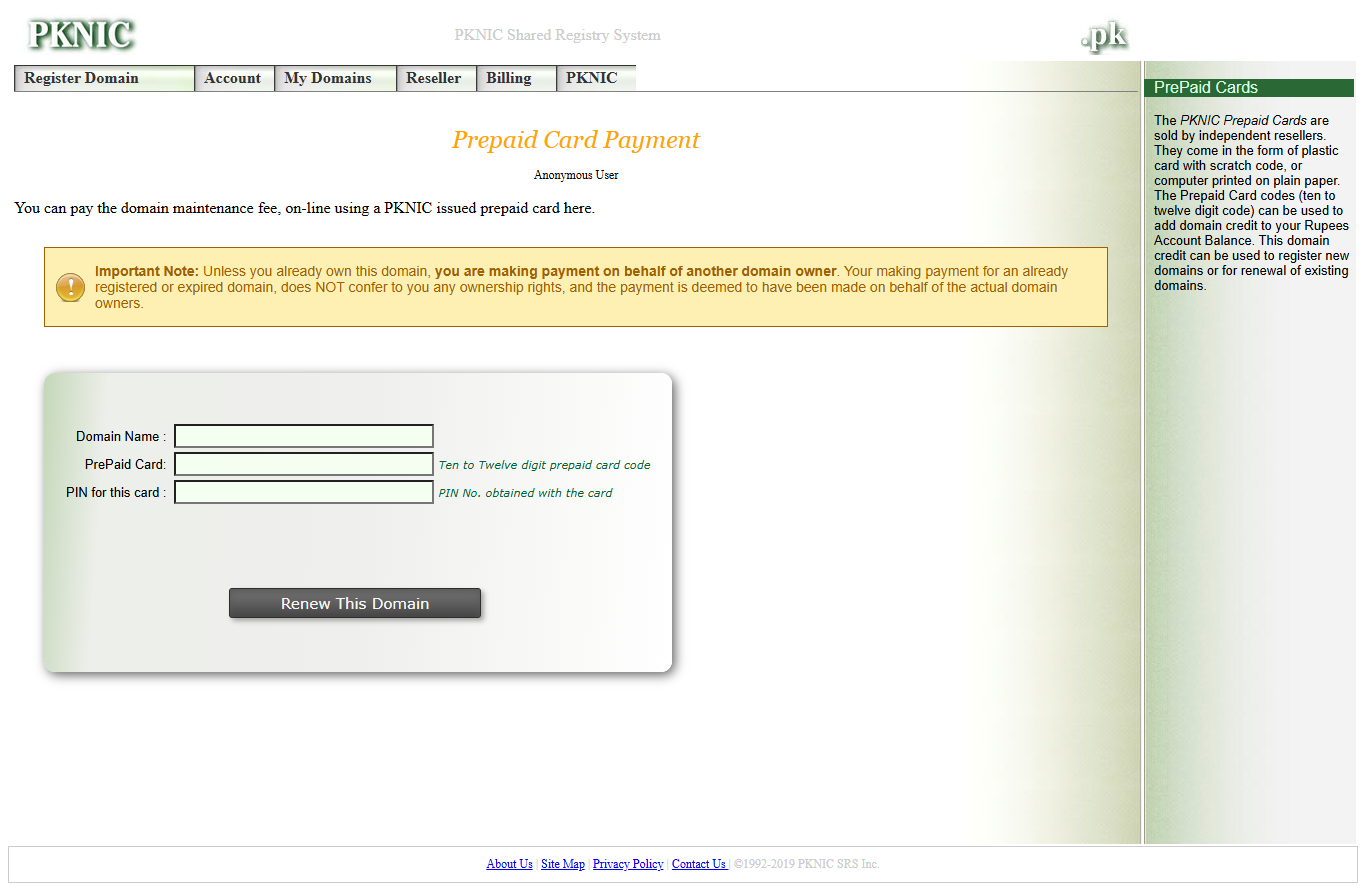Image resolution: width=1366 pixels, height=891 pixels.
Task: Open the About Us link
Action: [x=509, y=864]
